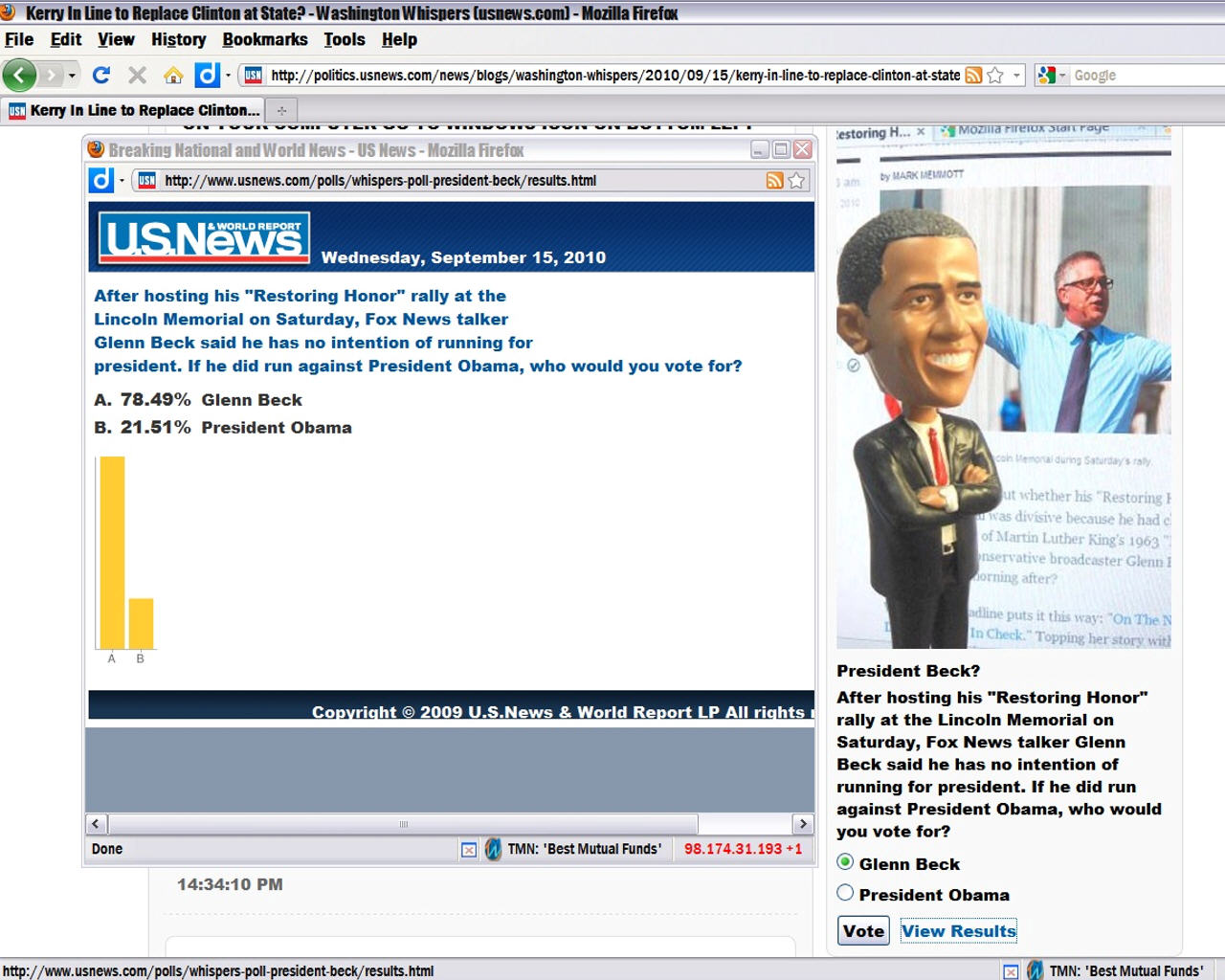The height and width of the screenshot is (980, 1225).
Task: Open the back/forward history dropdown arrow
Action: click(72, 76)
